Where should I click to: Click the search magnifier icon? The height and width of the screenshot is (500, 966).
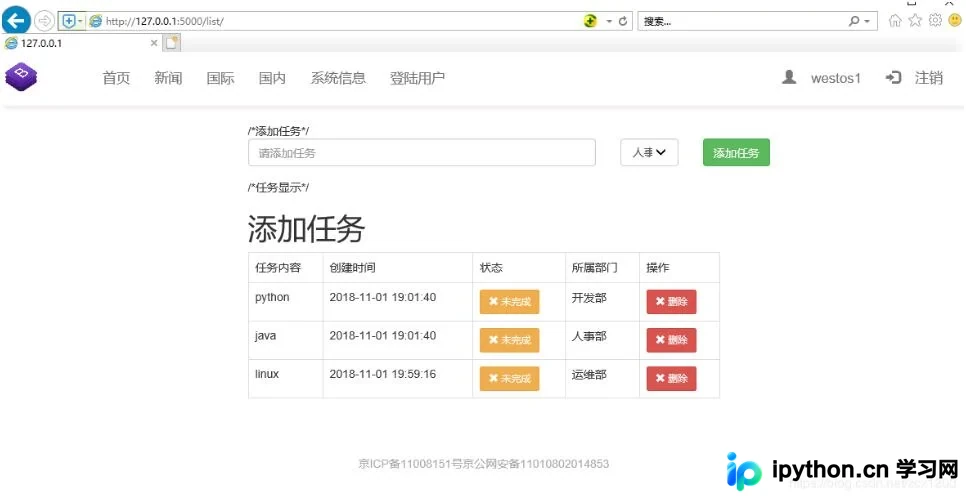(854, 21)
